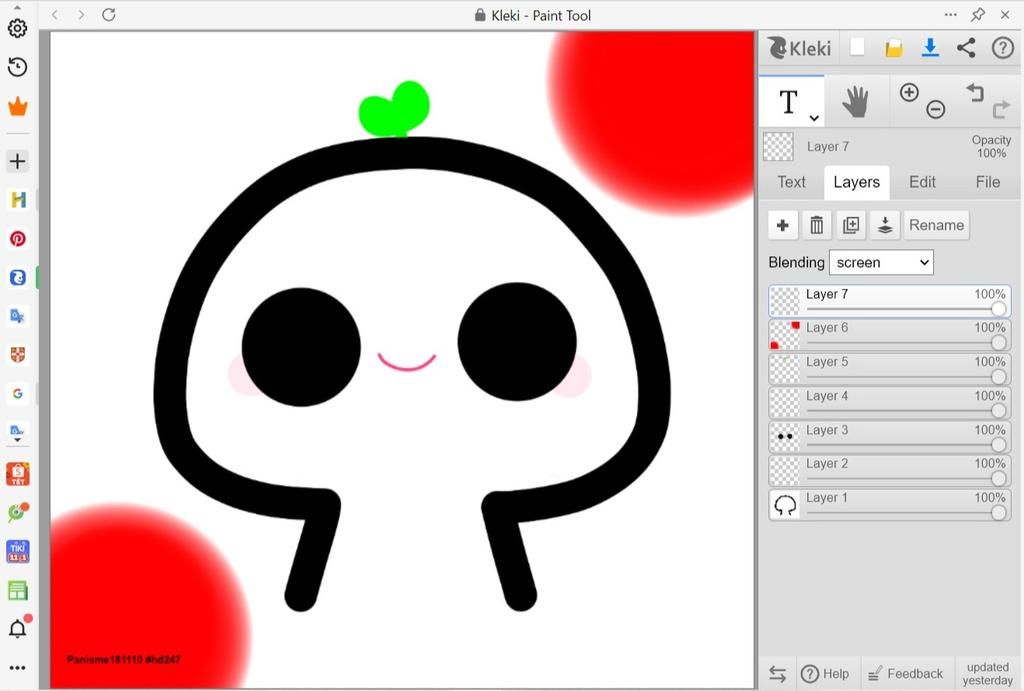Adjust Layer 6 opacity slider handle
The image size is (1024, 691).
pos(998,343)
